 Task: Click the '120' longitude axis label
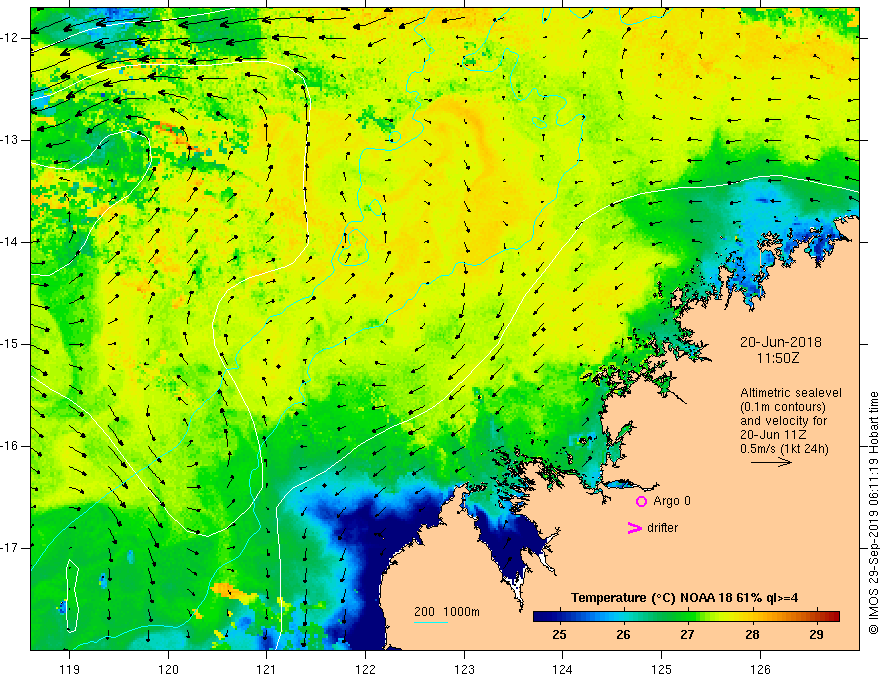click(x=168, y=669)
